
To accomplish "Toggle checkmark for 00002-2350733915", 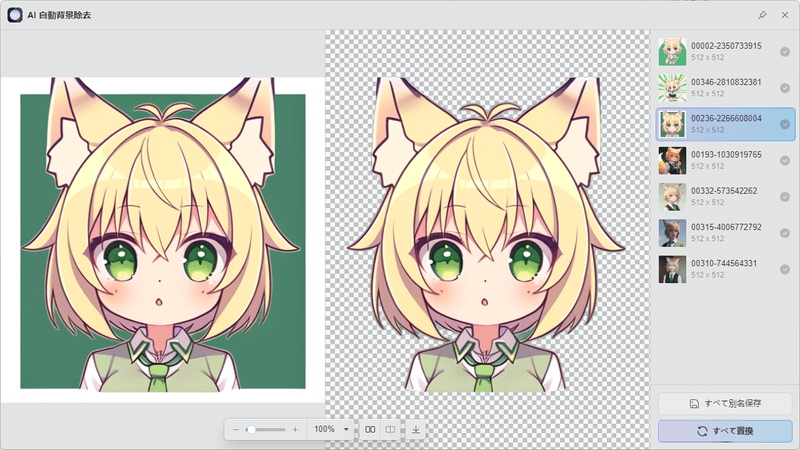I will point(785,52).
